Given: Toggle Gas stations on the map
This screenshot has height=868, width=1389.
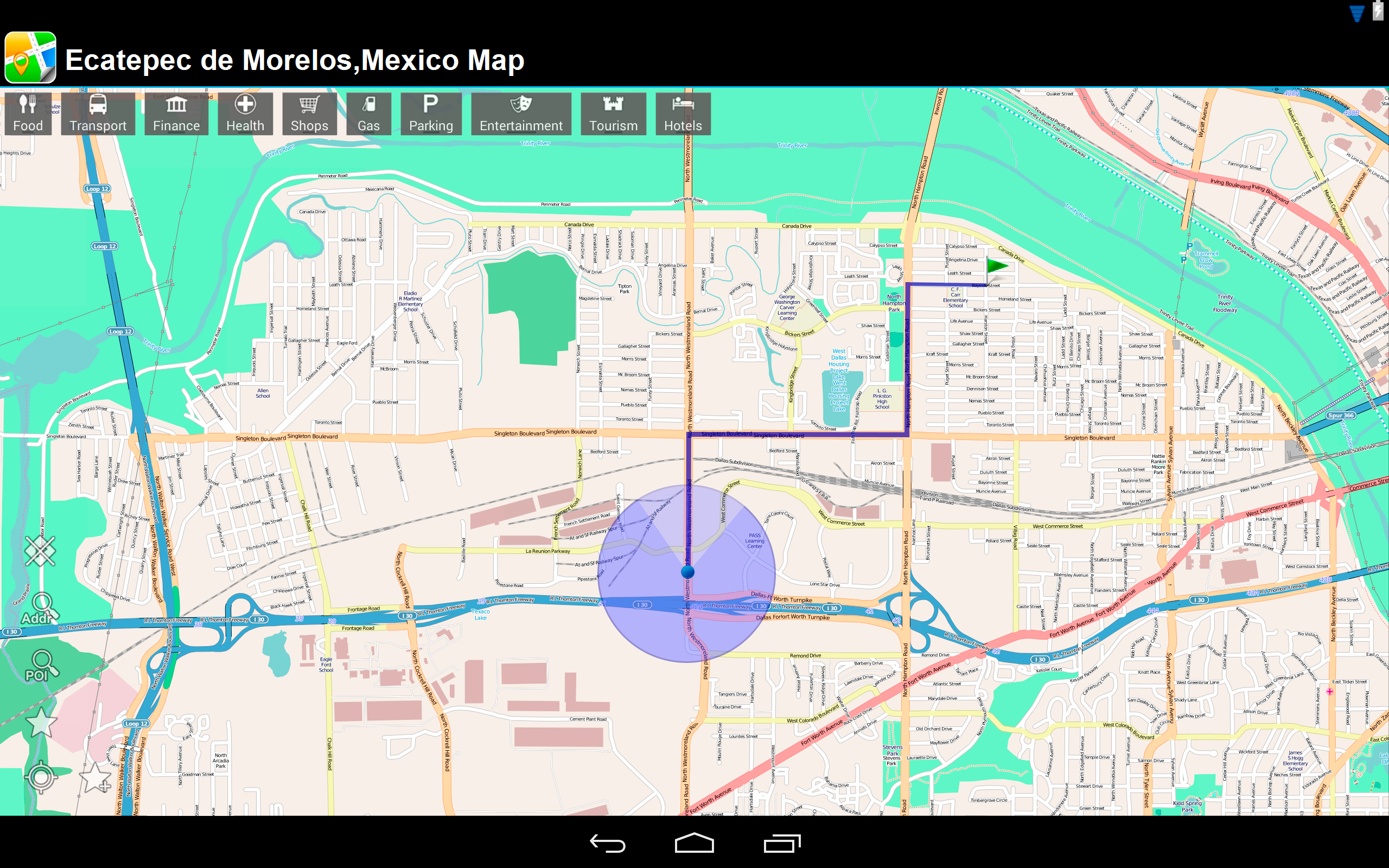Looking at the screenshot, I should (368, 113).
